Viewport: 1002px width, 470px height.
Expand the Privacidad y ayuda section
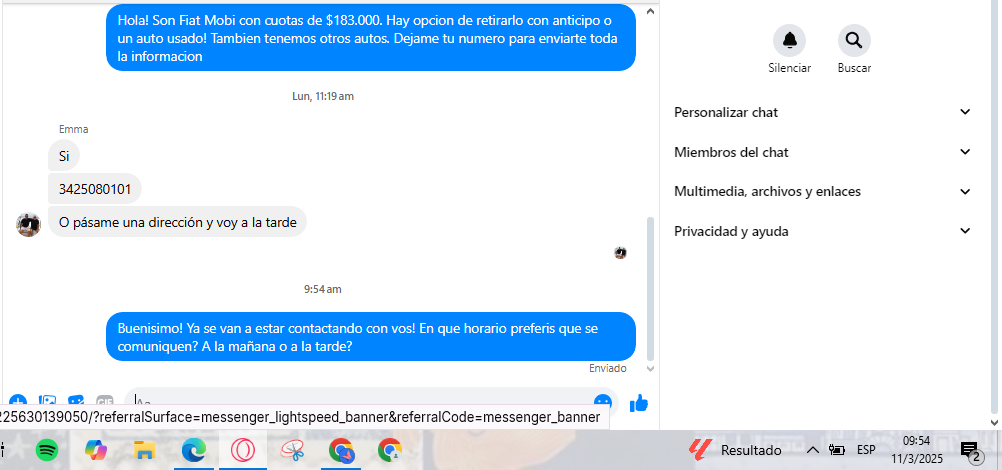tap(822, 231)
